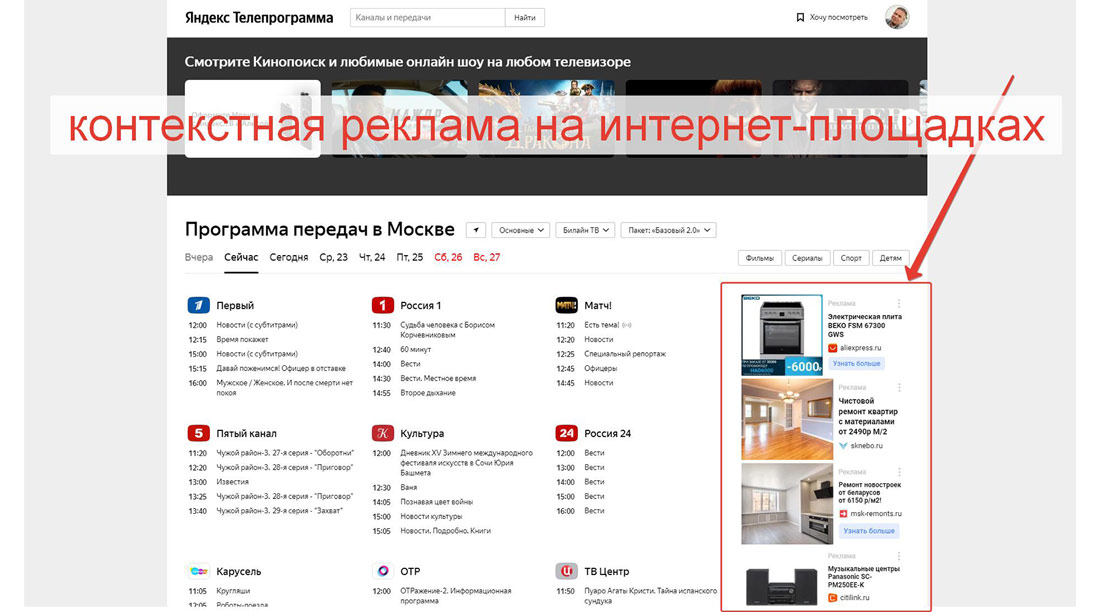The width and height of the screenshot is (1100, 612).
Task: Open the Второе дыхание programme
Action: click(x=428, y=393)
